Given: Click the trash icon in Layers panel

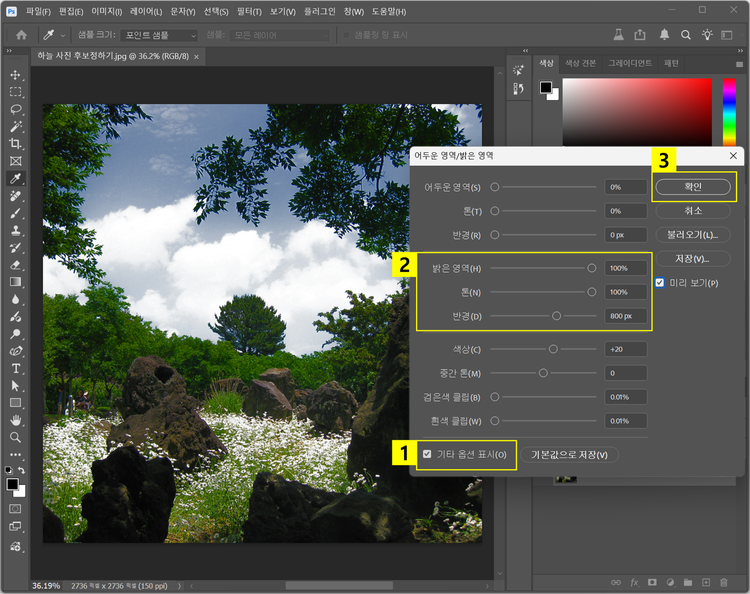Looking at the screenshot, I should pos(723,582).
